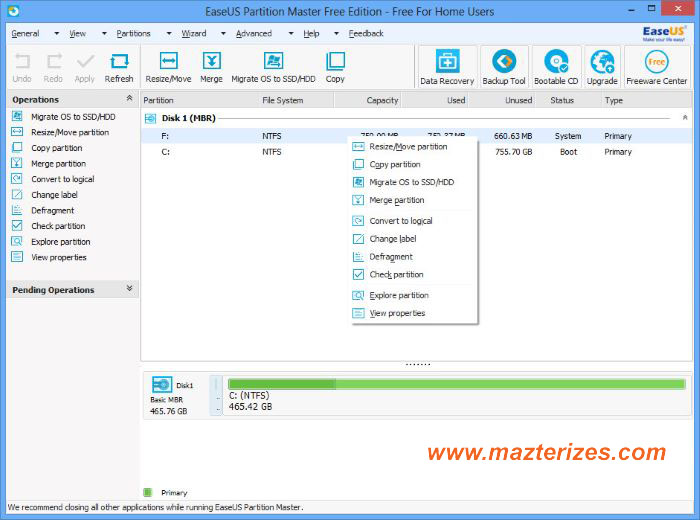The height and width of the screenshot is (520, 700).
Task: Sort by the Type column header
Action: (647, 100)
